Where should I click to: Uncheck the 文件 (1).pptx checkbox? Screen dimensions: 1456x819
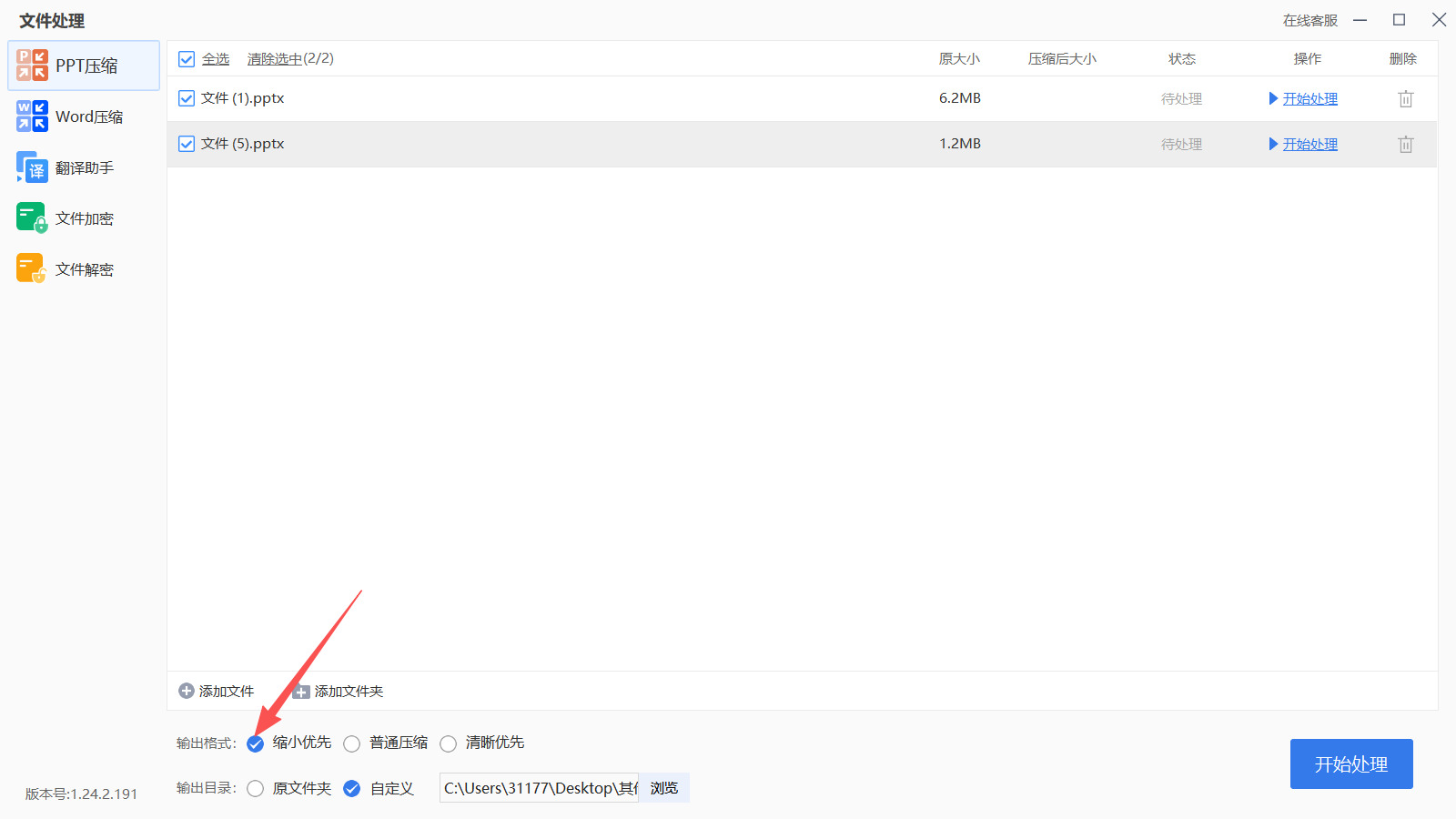click(x=187, y=98)
